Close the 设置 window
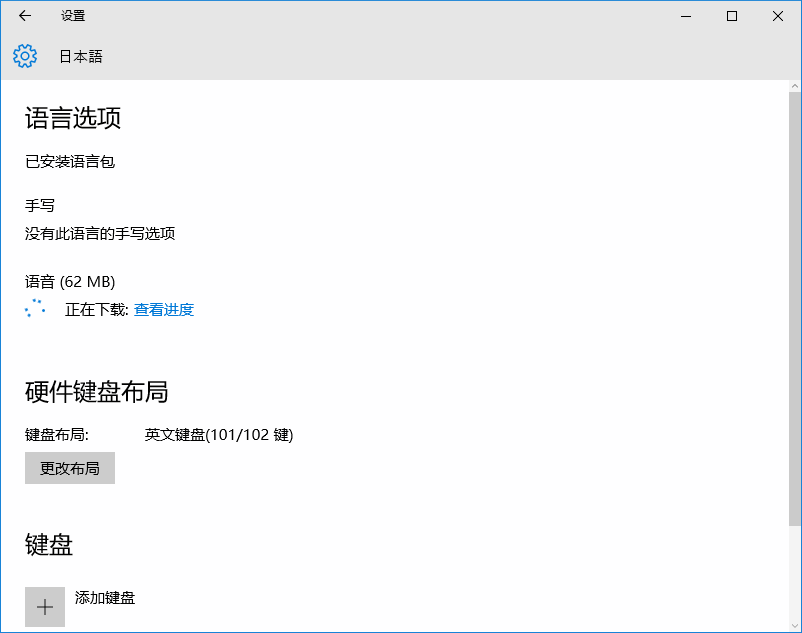Image resolution: width=802 pixels, height=633 pixels. (x=778, y=16)
